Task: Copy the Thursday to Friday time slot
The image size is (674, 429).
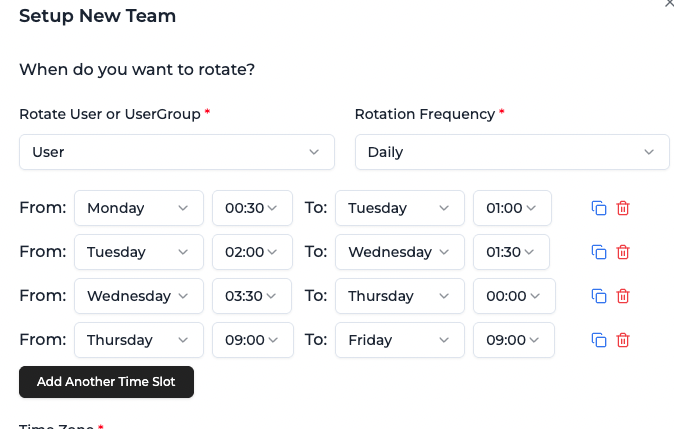Action: click(x=599, y=340)
